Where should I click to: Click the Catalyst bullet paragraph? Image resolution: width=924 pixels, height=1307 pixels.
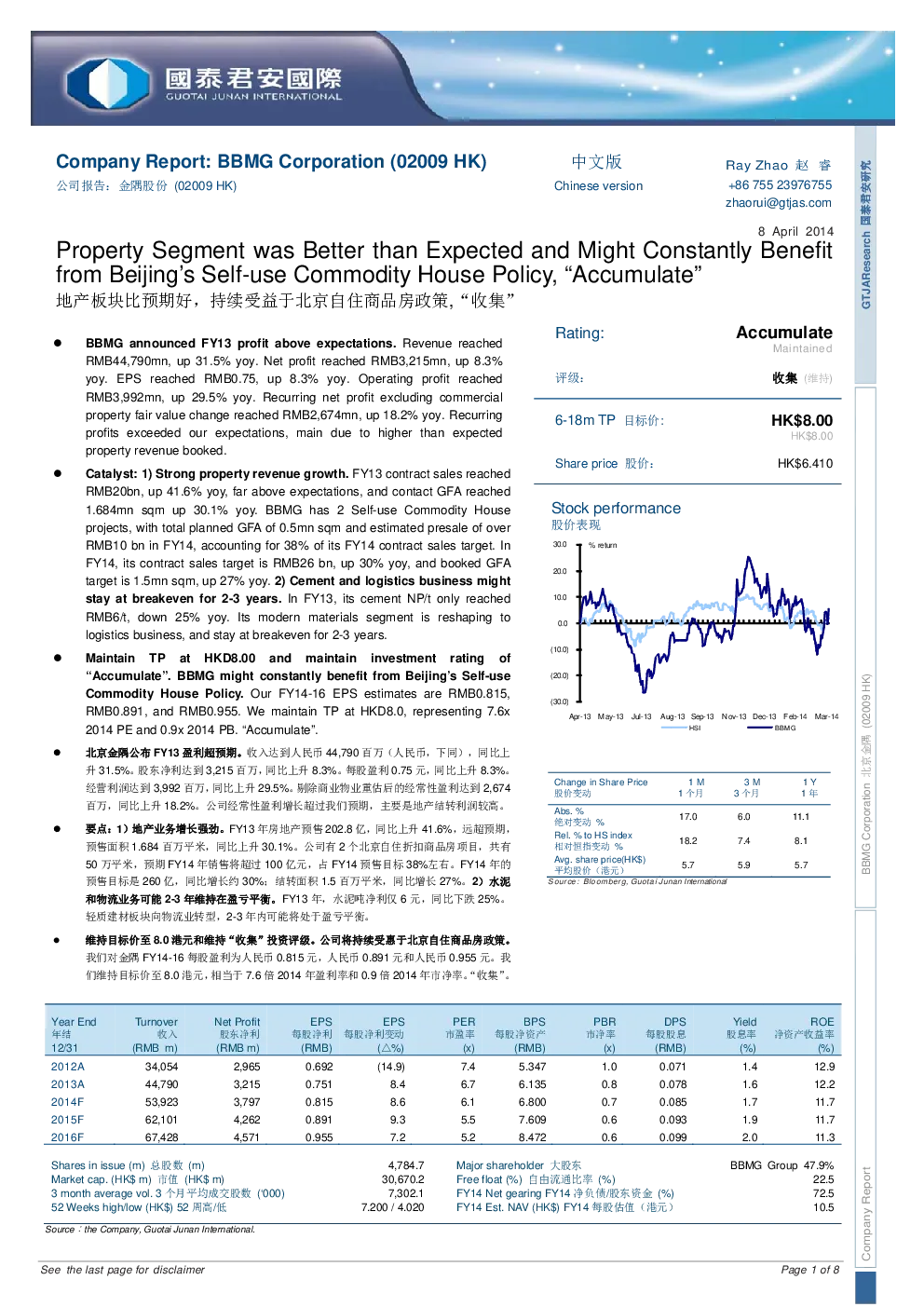pyautogui.click(x=298, y=554)
